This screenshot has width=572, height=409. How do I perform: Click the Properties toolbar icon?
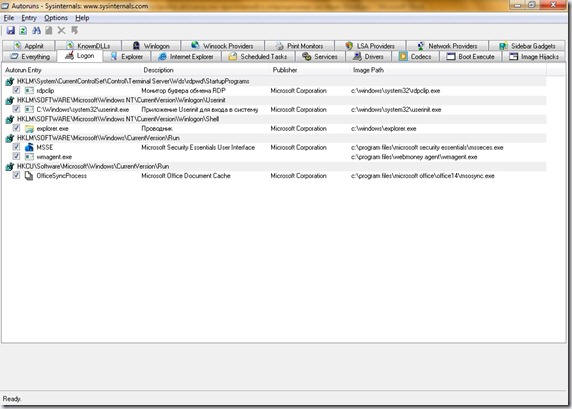[x=49, y=31]
